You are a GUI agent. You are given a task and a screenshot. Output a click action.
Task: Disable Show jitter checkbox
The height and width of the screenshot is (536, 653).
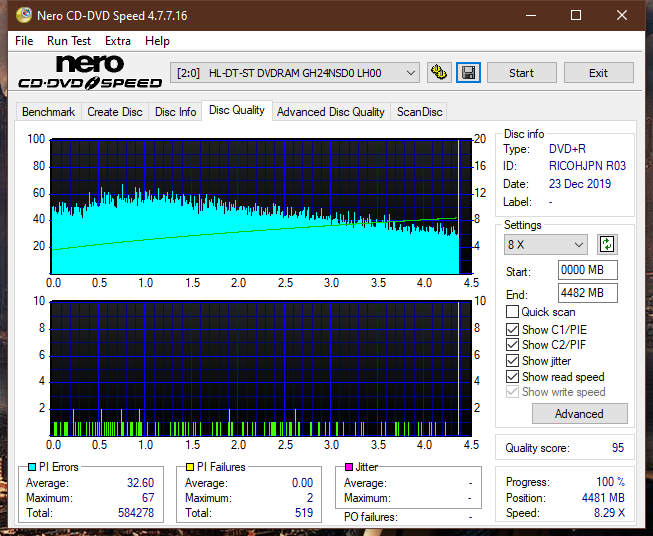tap(512, 361)
